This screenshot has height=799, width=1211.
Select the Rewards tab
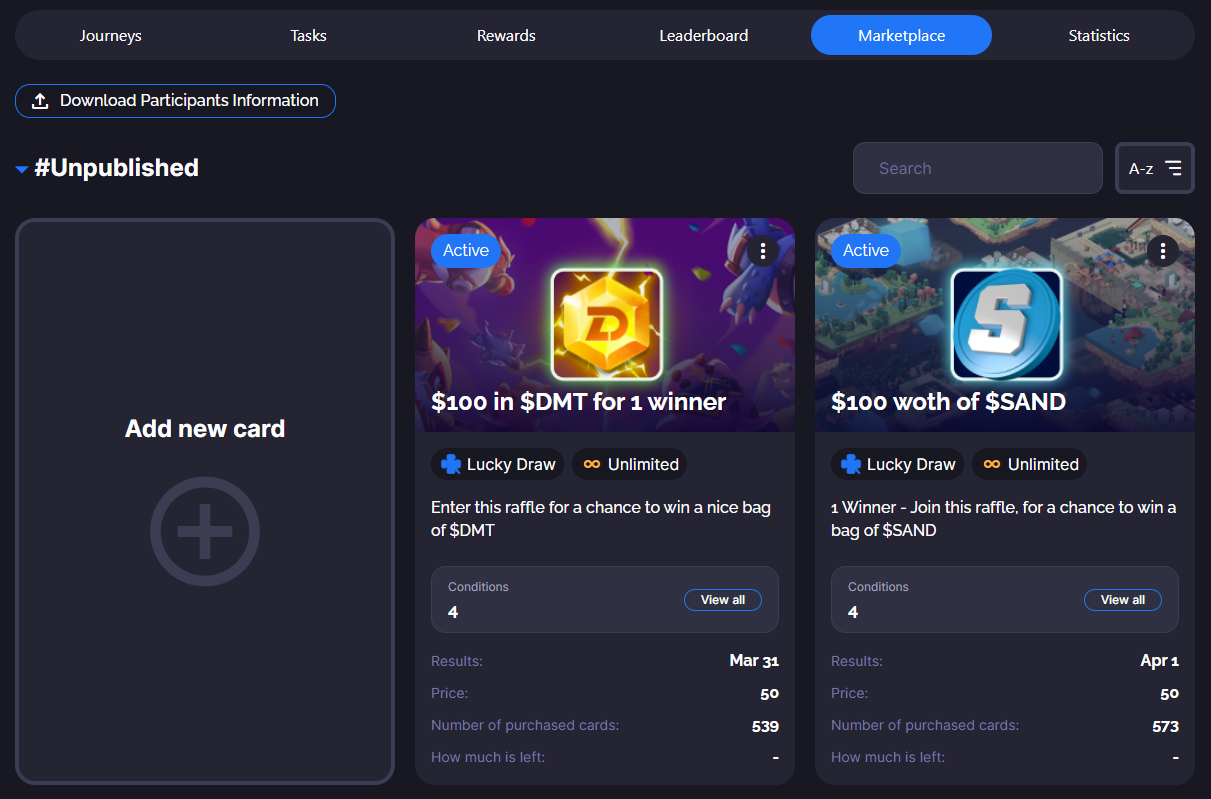506,35
